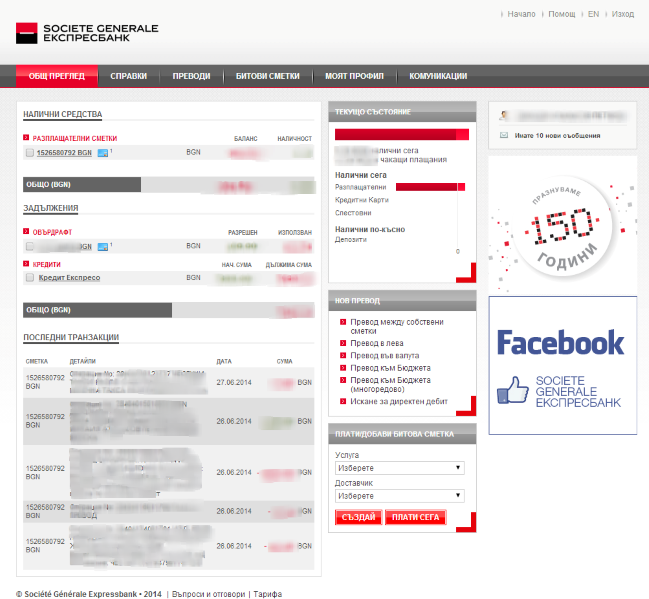
Task: Click the card icon in the Овърдрафт row
Action: click(101, 245)
